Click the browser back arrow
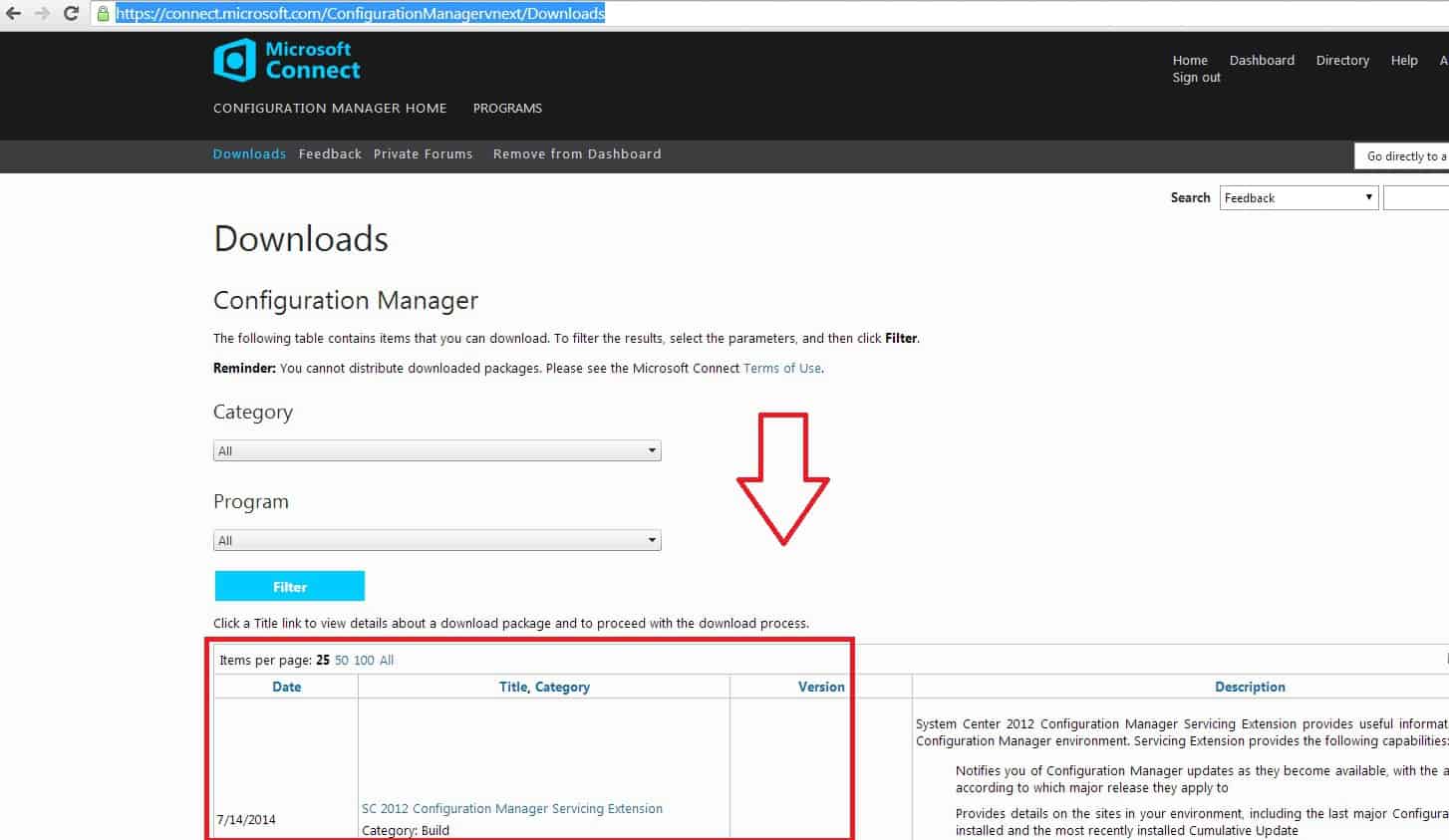 tap(13, 13)
